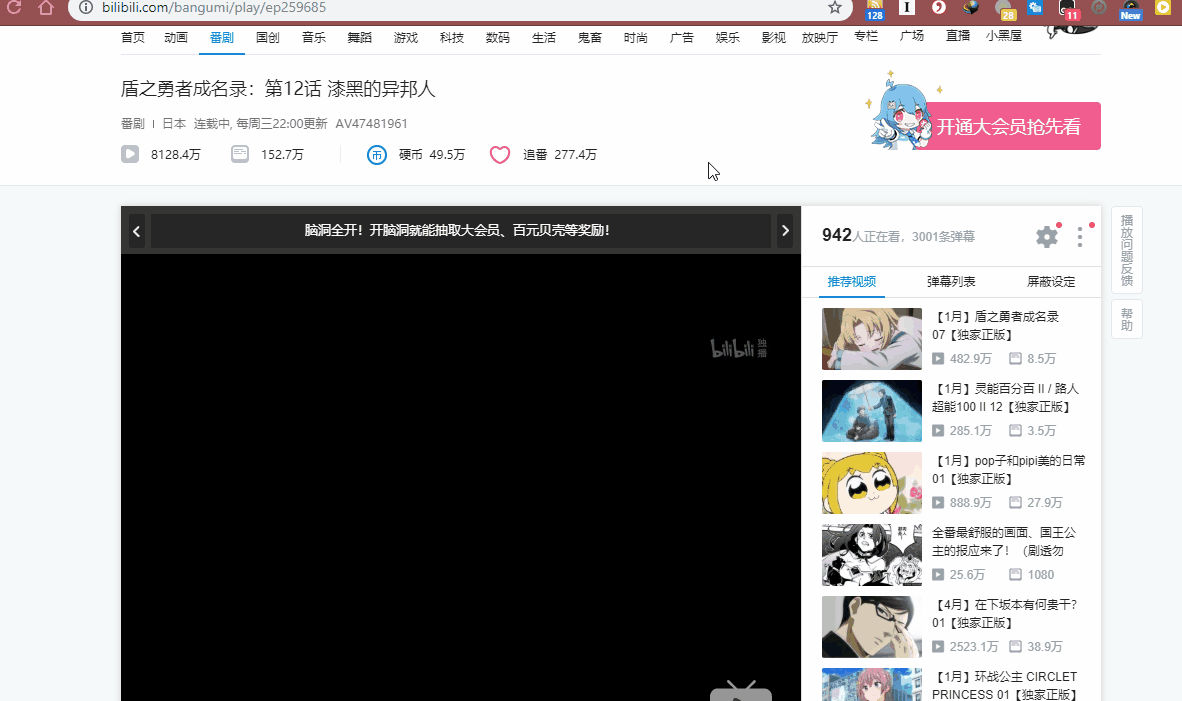Open the 帮助 side button
Screen dimensions: 1182x701
pyautogui.click(x=1127, y=319)
